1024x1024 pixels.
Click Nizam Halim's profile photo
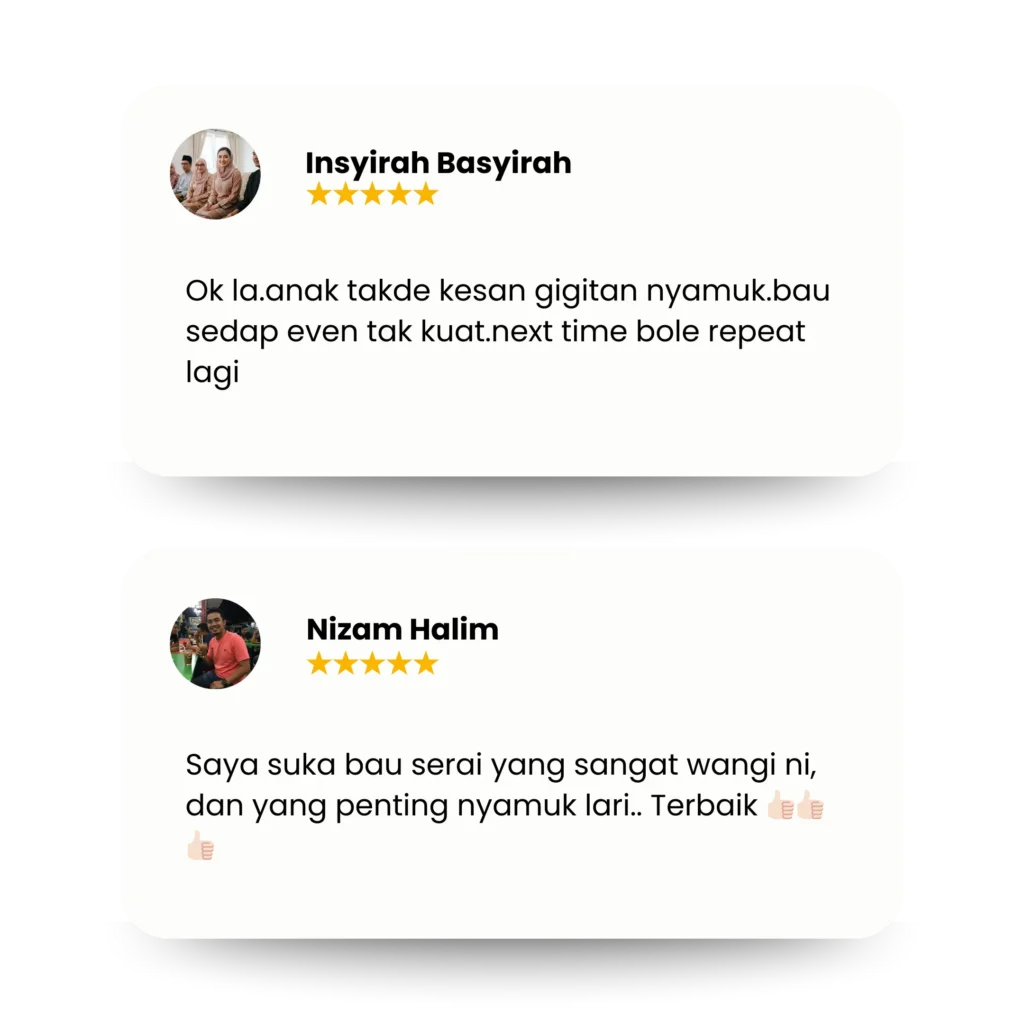point(215,643)
